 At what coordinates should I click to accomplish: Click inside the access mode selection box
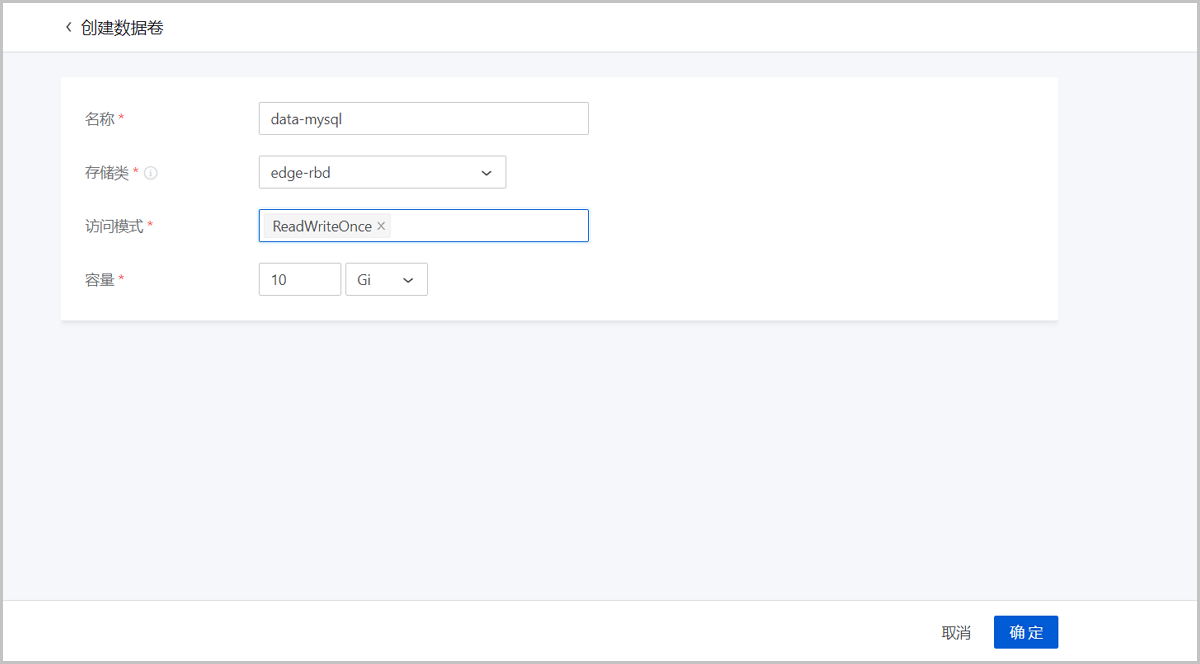click(x=480, y=225)
